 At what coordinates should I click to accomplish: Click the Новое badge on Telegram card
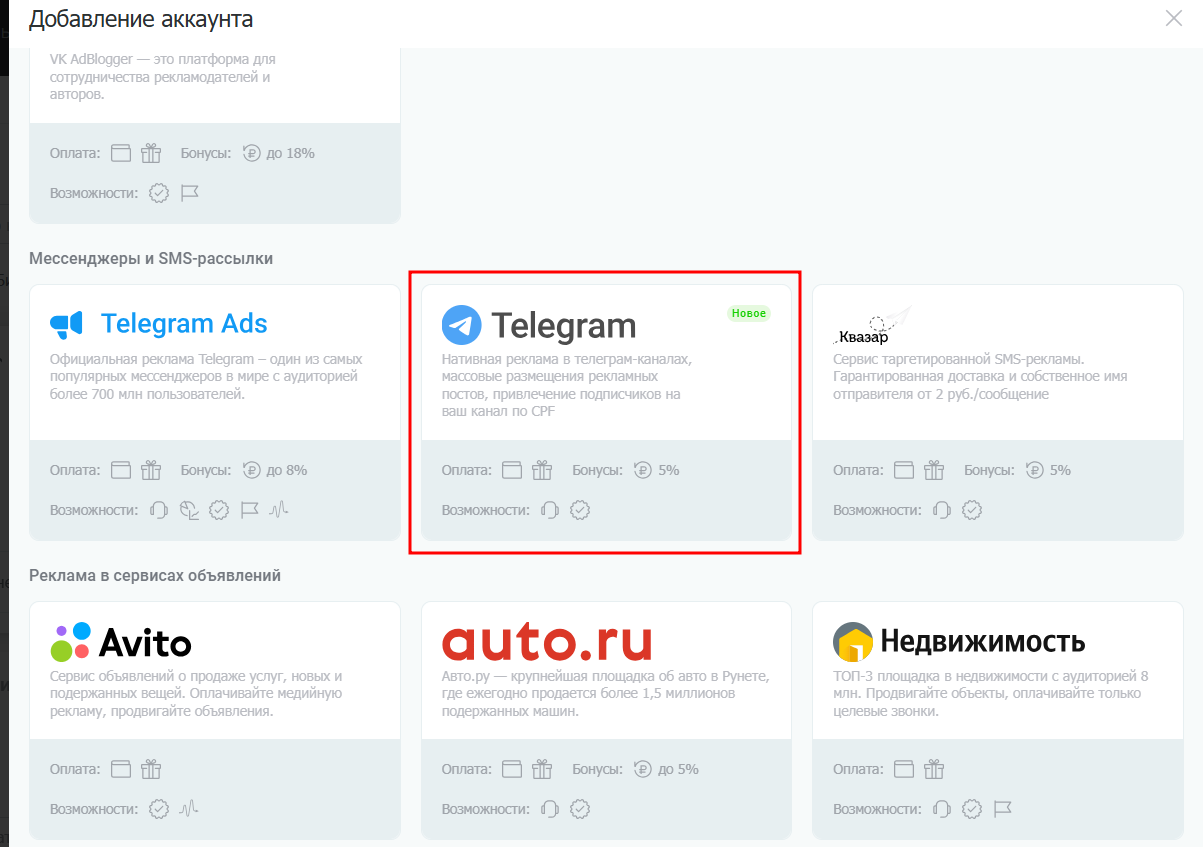click(749, 313)
